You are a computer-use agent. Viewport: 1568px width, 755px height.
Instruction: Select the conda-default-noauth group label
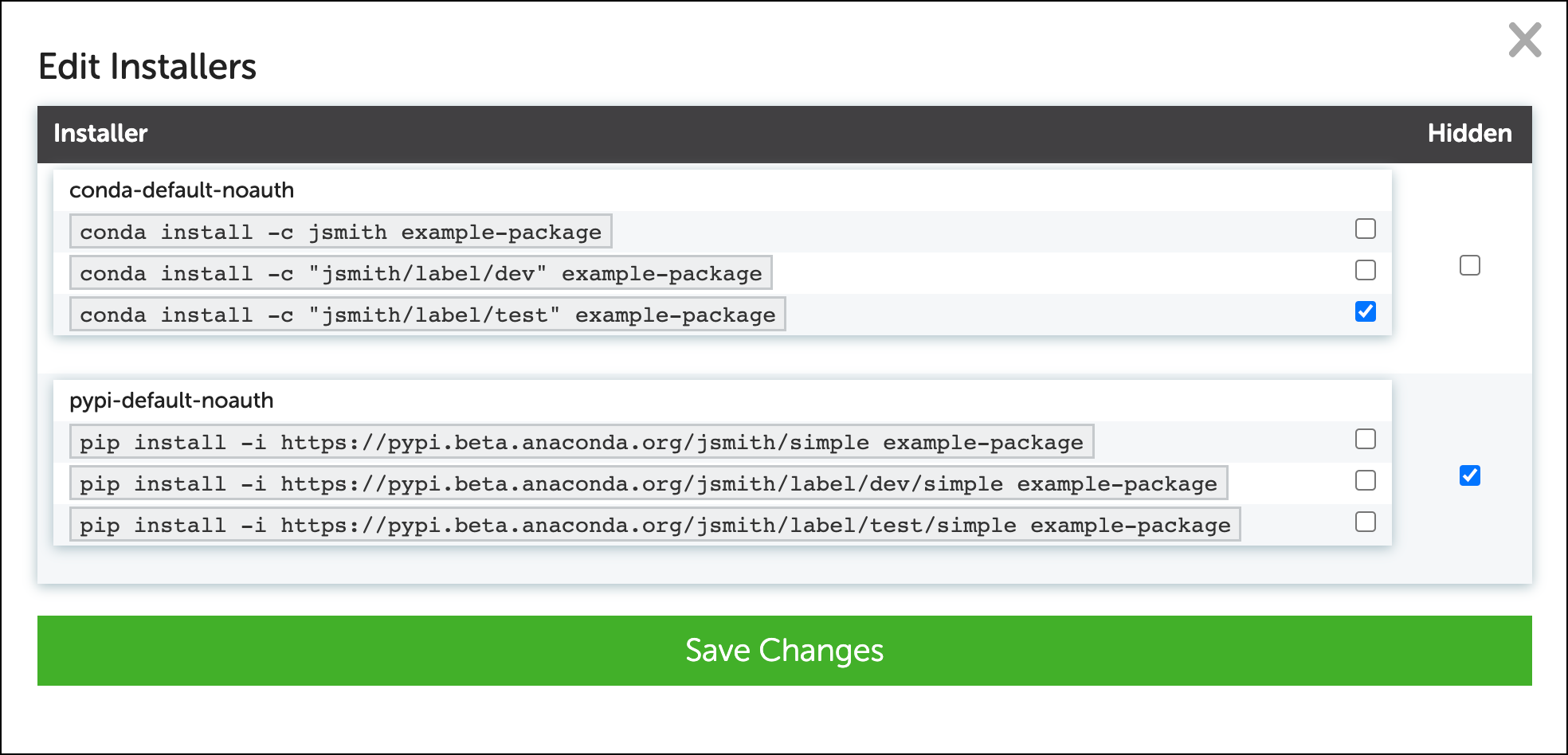click(182, 190)
